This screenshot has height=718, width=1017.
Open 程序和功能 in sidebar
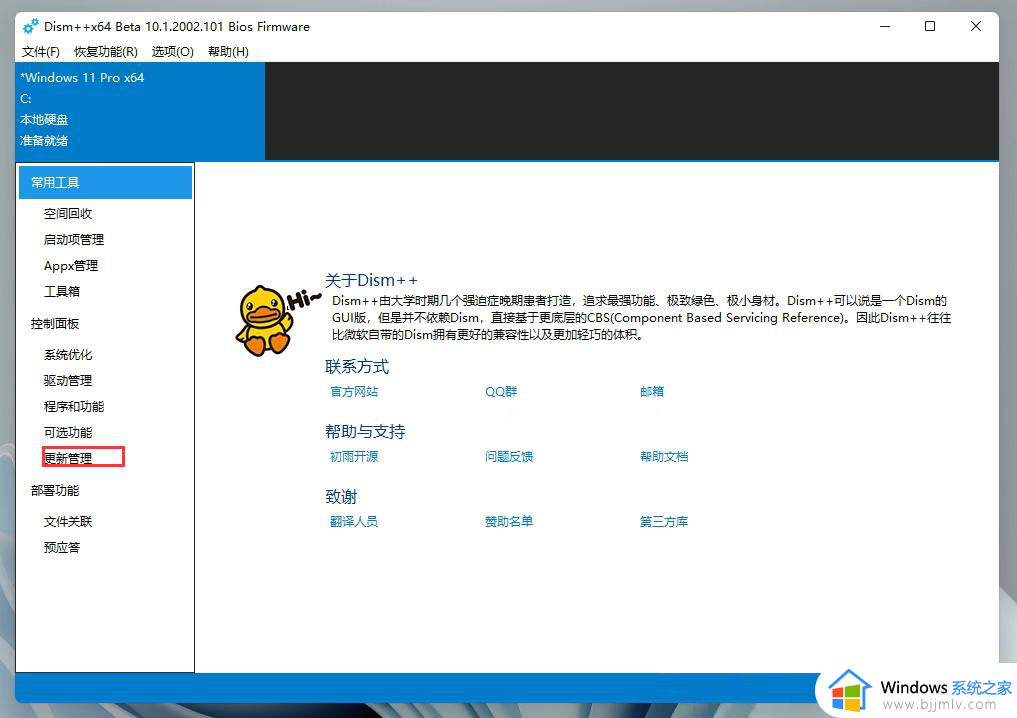click(x=74, y=407)
